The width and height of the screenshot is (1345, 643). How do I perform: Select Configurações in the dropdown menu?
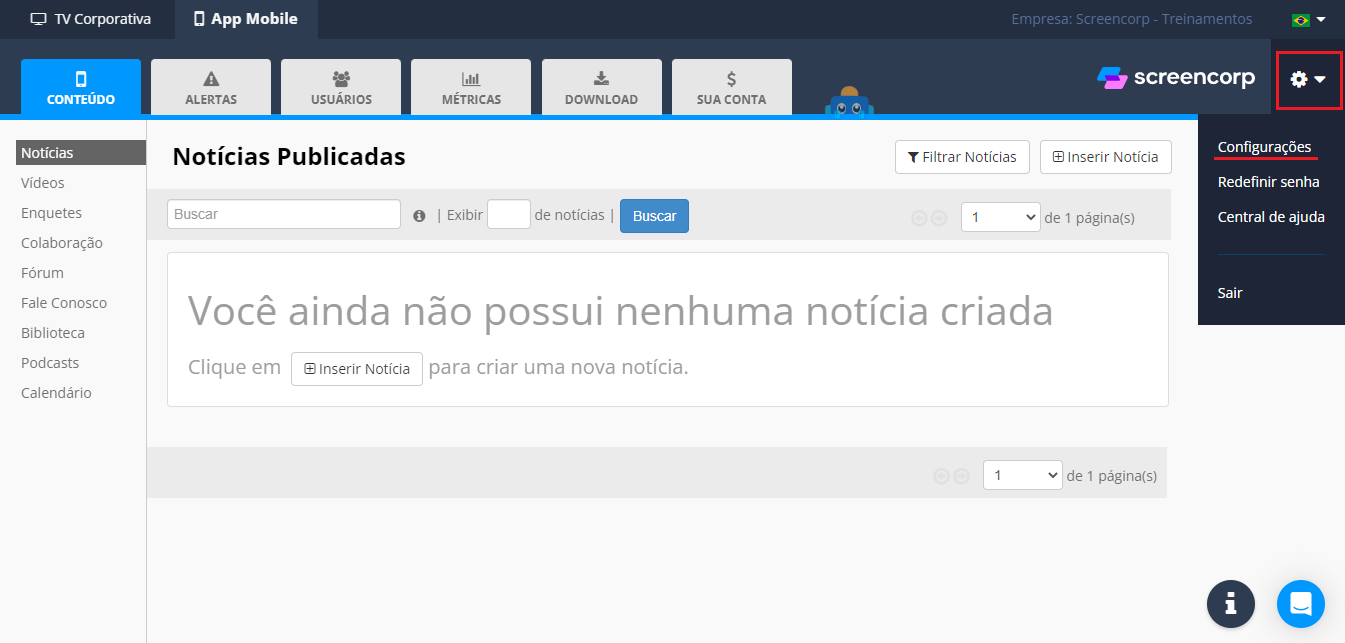[1264, 147]
